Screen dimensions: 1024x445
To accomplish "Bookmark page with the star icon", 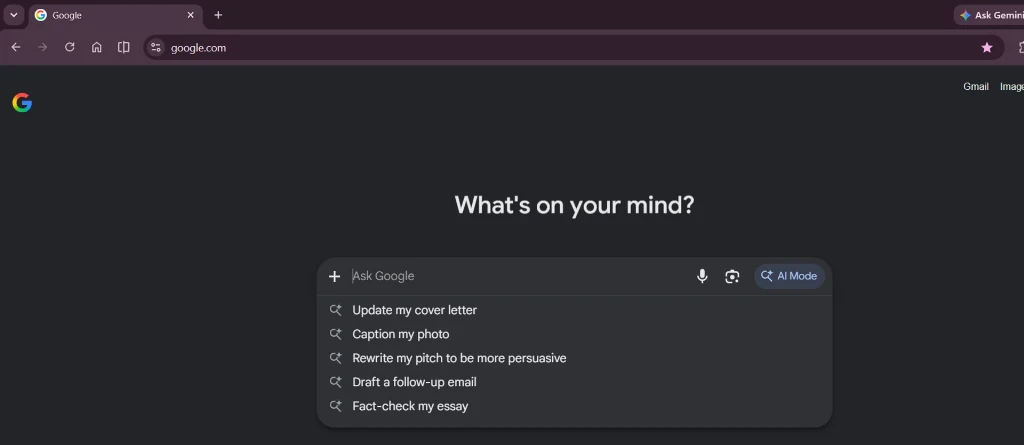I will pyautogui.click(x=987, y=48).
